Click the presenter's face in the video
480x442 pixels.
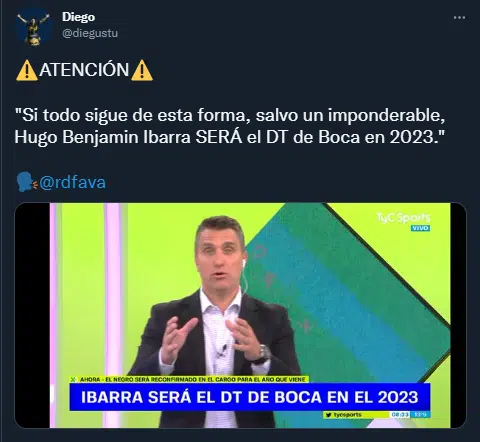[x=220, y=253]
